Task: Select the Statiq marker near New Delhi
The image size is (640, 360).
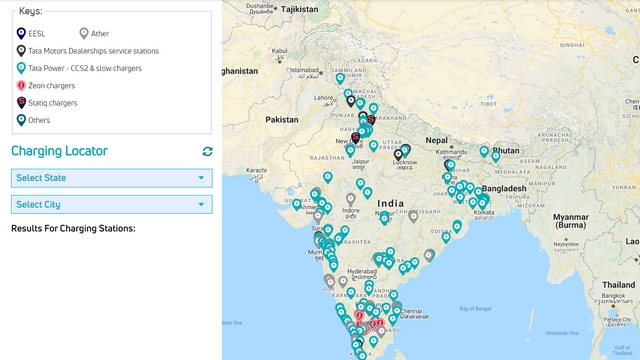Action: [356, 138]
